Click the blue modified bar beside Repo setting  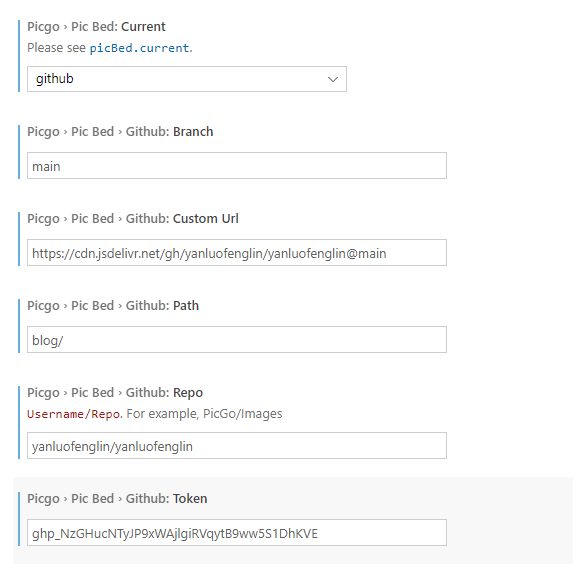[x=19, y=422]
